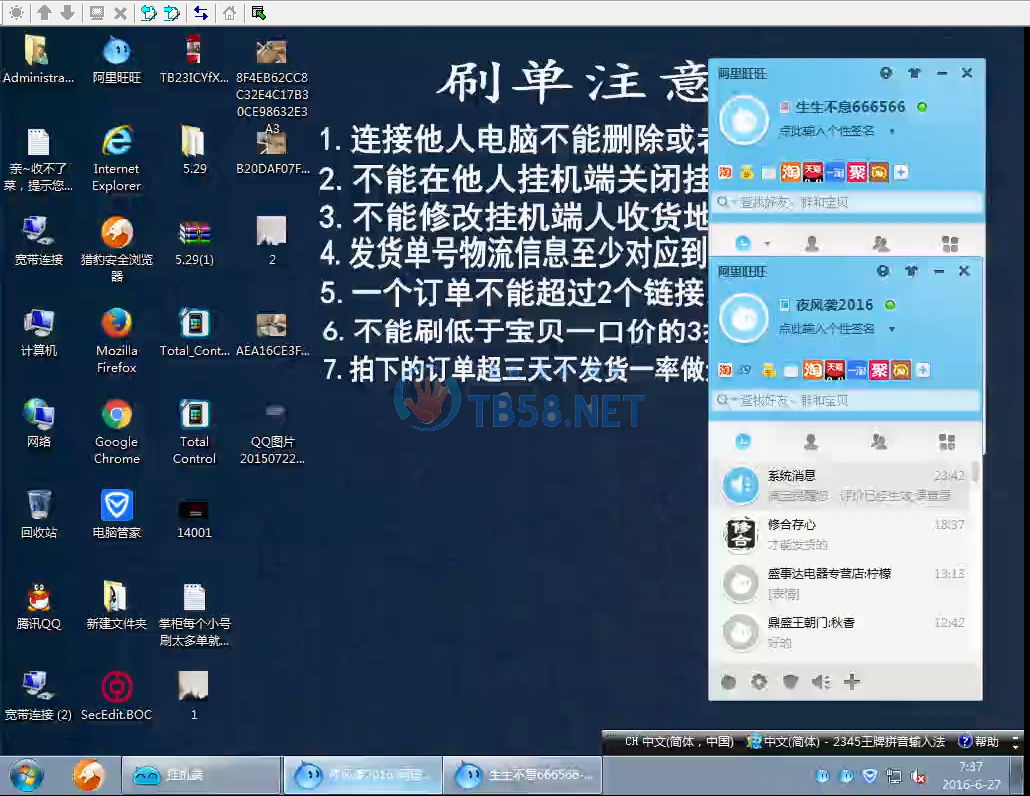Open the 聚 app icon in 生生不息666566 window
1030x796 pixels.
point(857,172)
